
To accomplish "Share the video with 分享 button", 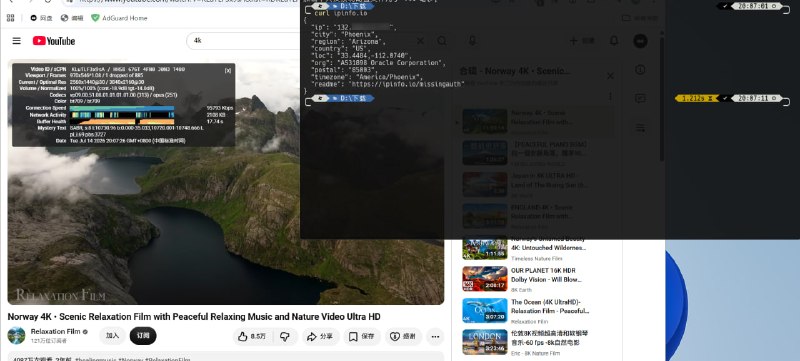I will point(320,337).
